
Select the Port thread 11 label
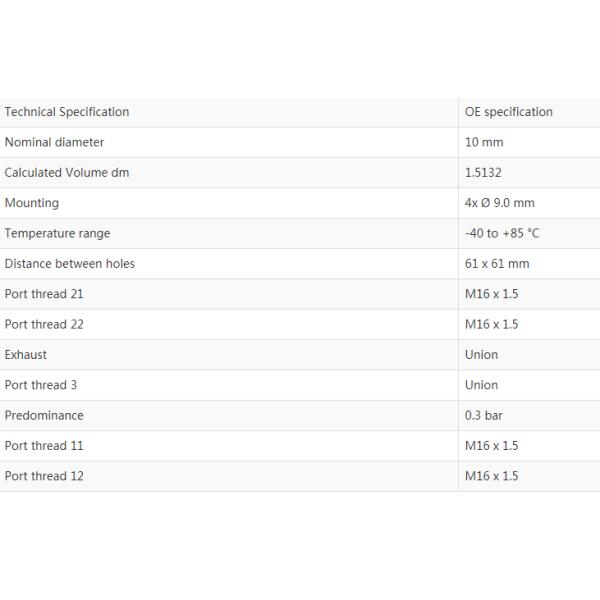tap(44, 446)
